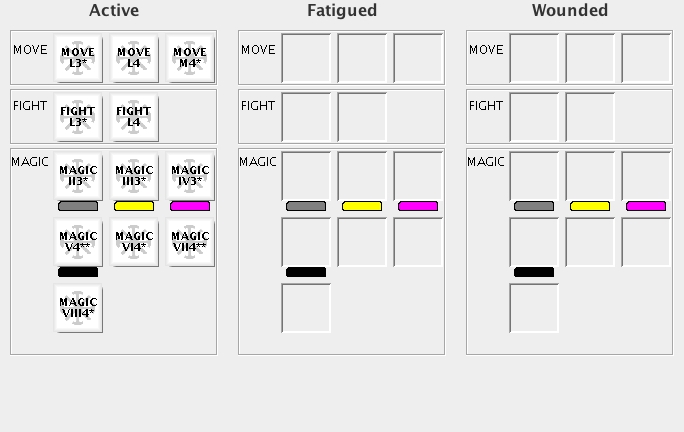Select the MAGIC V4** chit
The image size is (684, 432).
pos(78,242)
